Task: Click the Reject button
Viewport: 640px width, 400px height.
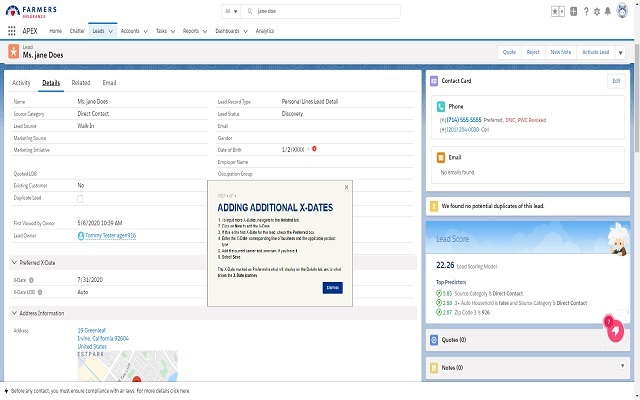Action: tap(533, 52)
